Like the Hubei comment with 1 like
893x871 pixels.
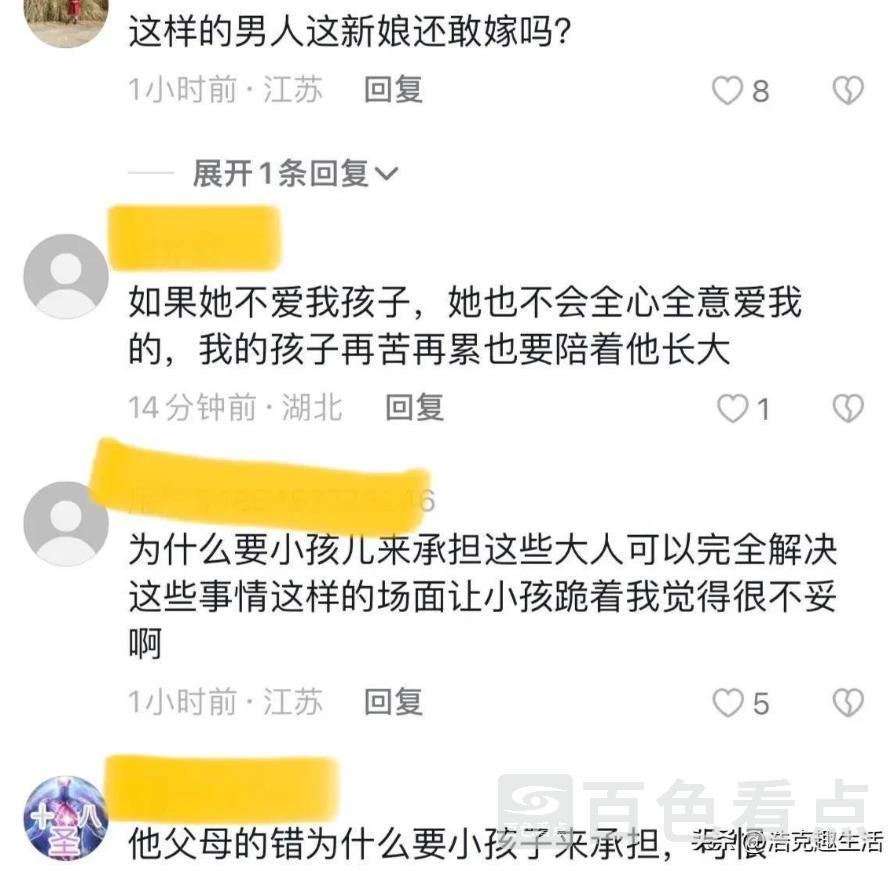[x=732, y=408]
